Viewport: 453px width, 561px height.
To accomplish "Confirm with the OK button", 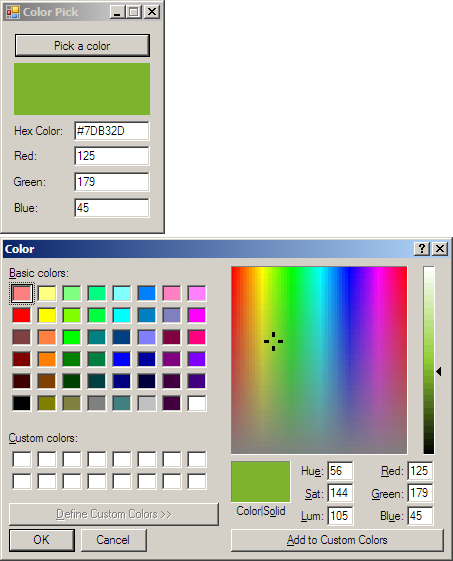I will pos(42,540).
